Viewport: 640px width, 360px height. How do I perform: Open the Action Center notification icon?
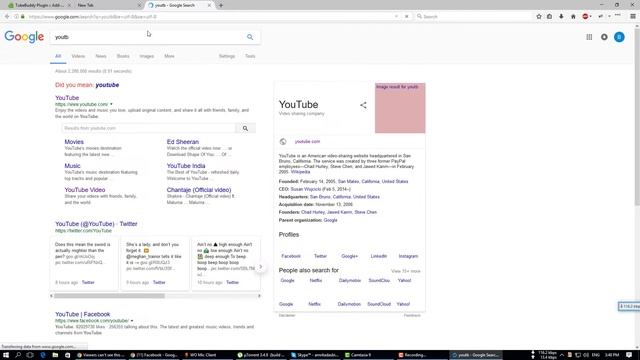point(629,355)
